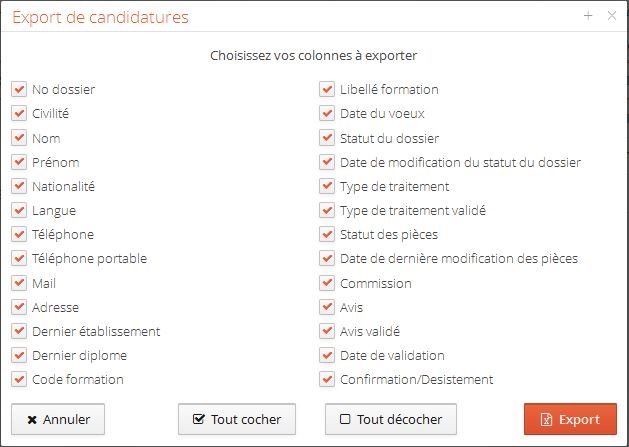Toggle the Dernier diplome checkbox

(19, 355)
